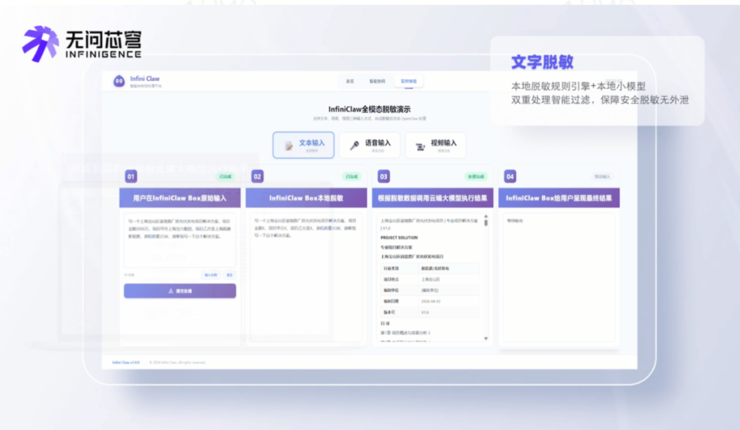Click the video camera icon on 视频输入
740x430 pixels.
421,146
